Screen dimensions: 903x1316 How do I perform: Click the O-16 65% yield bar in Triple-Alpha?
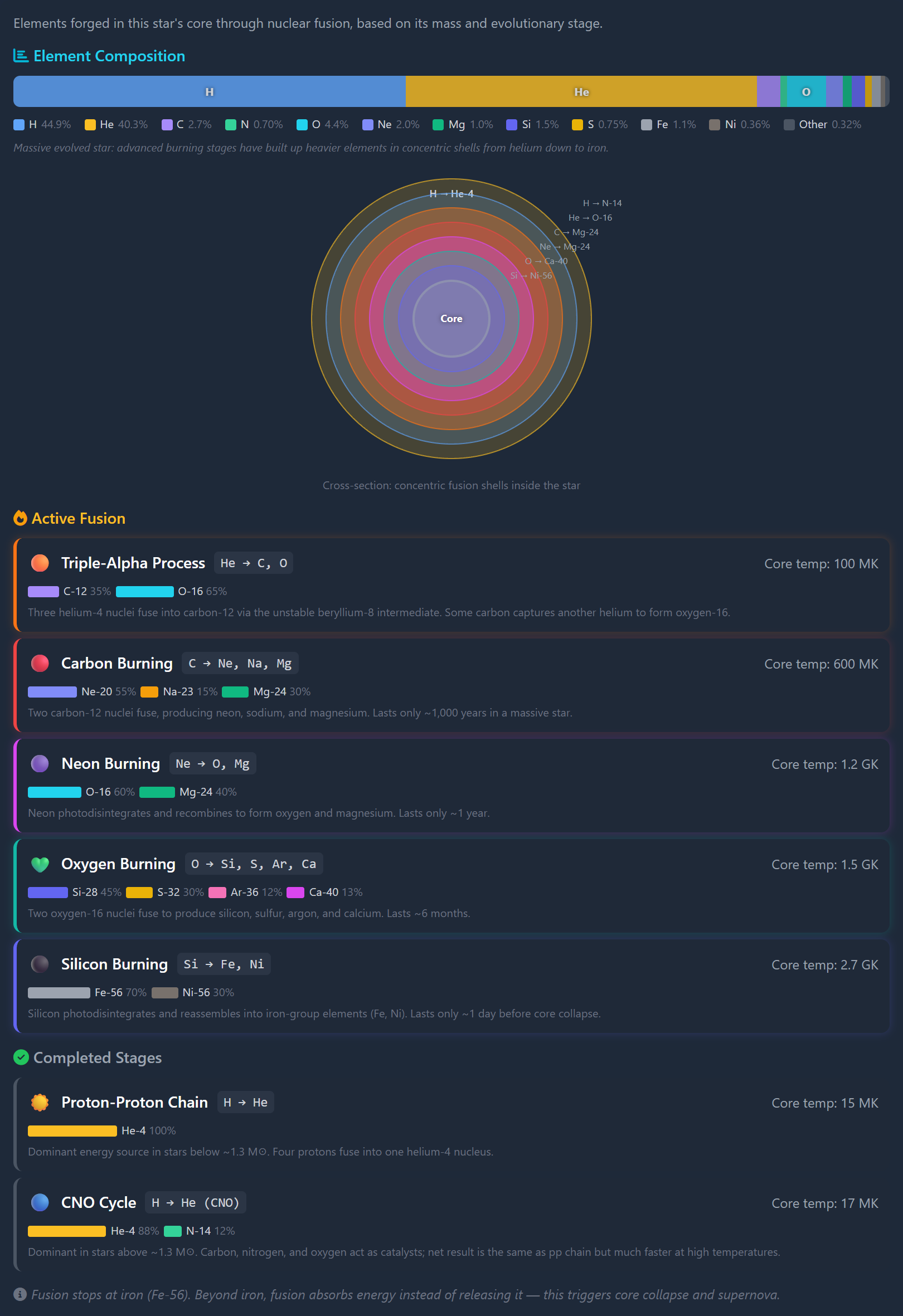(x=144, y=591)
